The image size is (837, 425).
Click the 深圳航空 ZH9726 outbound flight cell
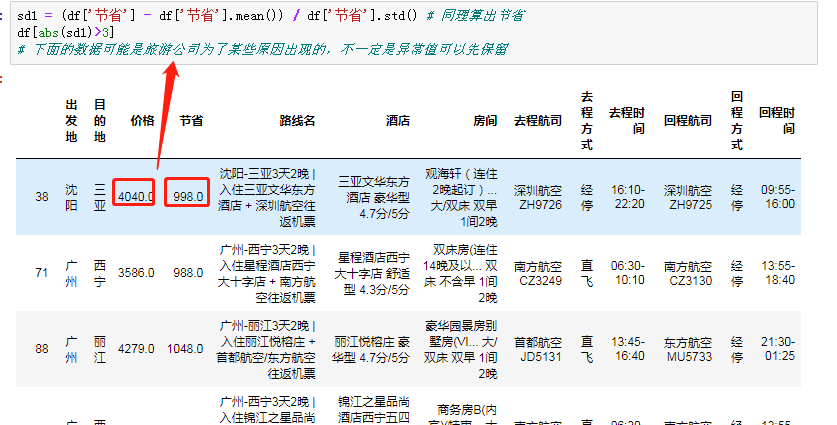(x=538, y=197)
